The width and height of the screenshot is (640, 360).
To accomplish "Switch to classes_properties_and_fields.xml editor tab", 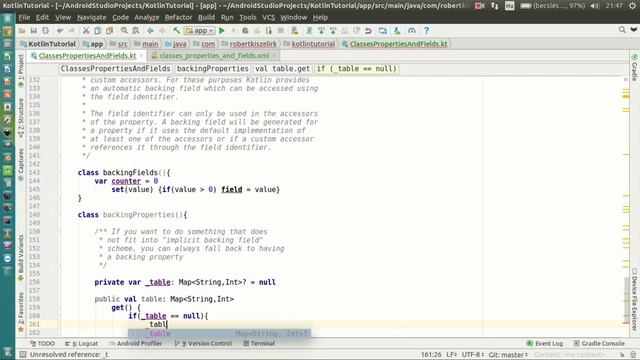I will pyautogui.click(x=214, y=56).
